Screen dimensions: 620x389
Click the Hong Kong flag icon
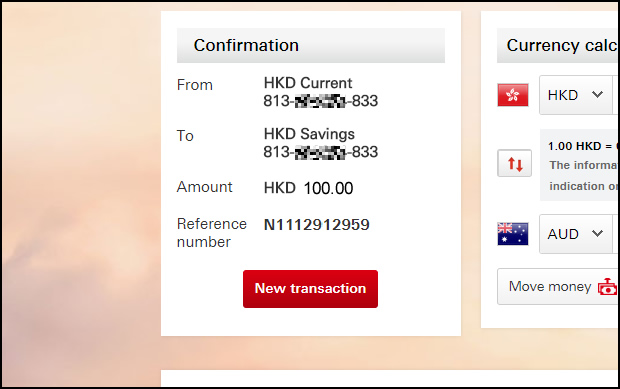(x=513, y=95)
